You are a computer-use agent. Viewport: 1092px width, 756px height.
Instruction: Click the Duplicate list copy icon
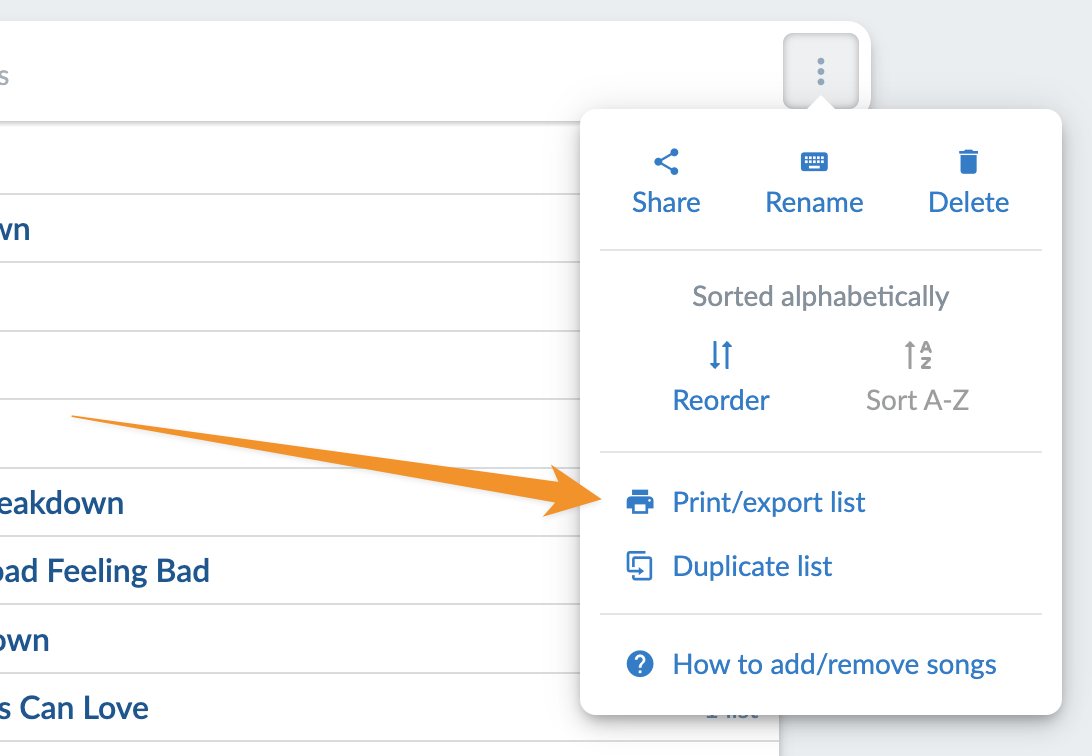tap(640, 566)
